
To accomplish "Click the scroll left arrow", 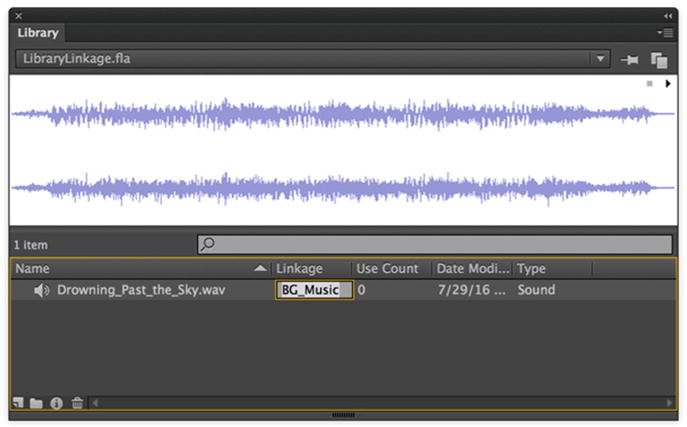I will click(95, 402).
